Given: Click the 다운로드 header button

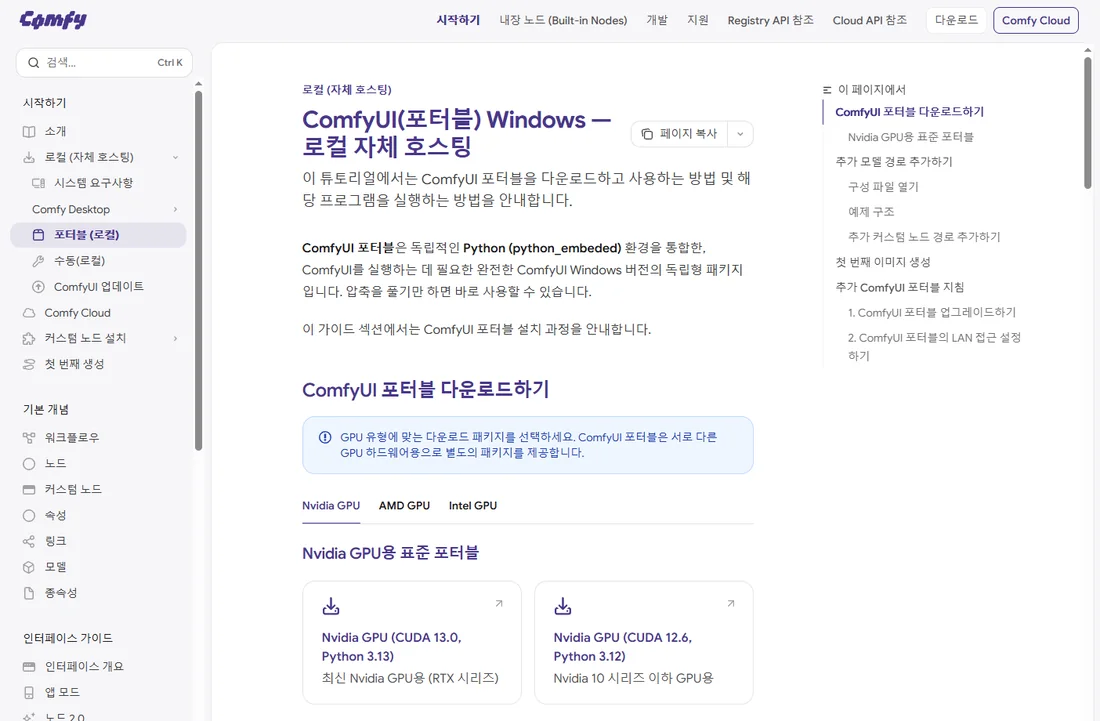Looking at the screenshot, I should [x=956, y=20].
